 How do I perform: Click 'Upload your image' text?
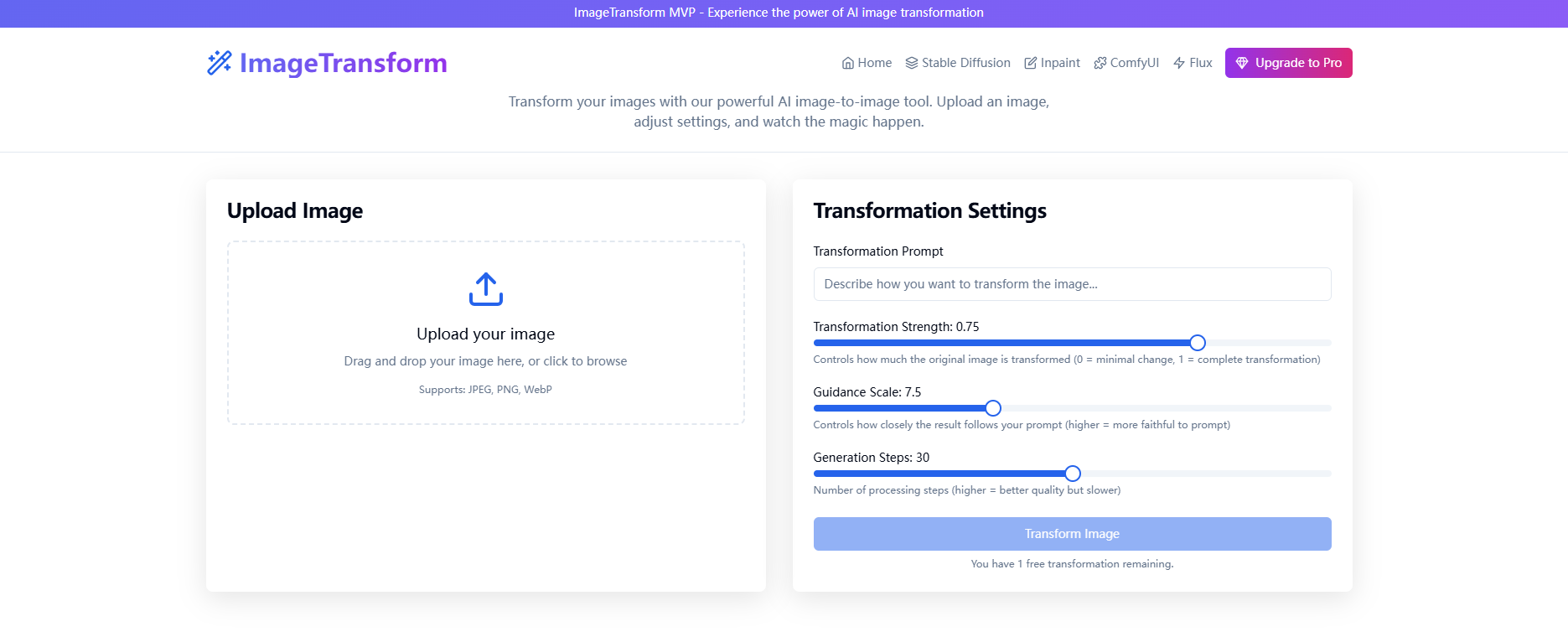click(486, 334)
